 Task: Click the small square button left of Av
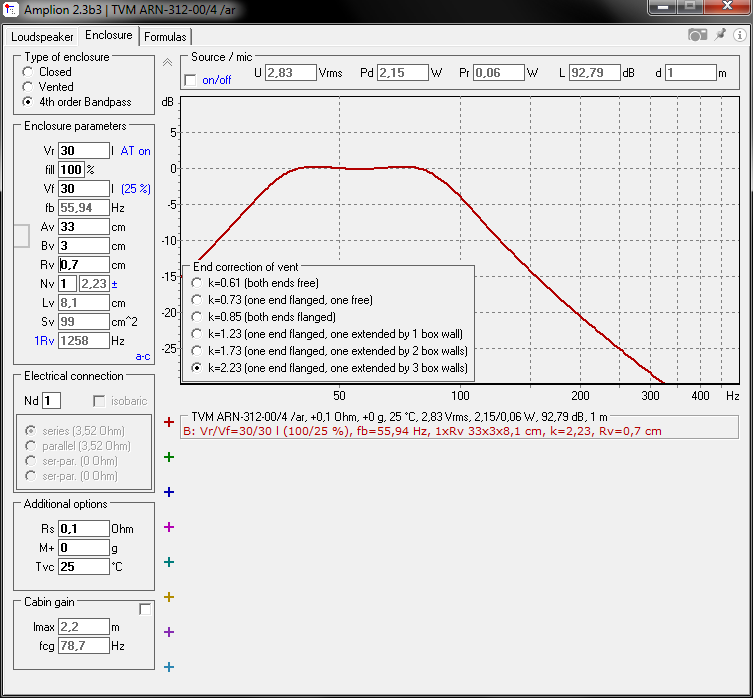coord(21,236)
